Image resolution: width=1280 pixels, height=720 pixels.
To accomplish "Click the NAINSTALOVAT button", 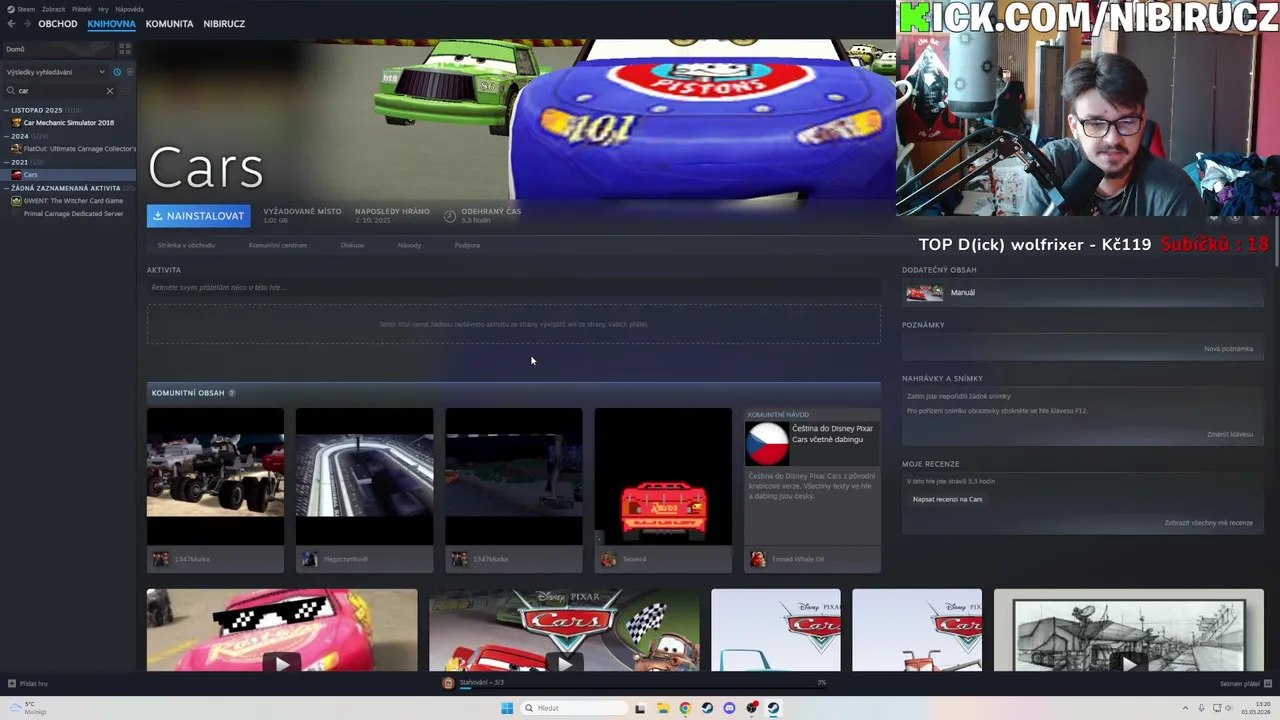I will coord(198,216).
